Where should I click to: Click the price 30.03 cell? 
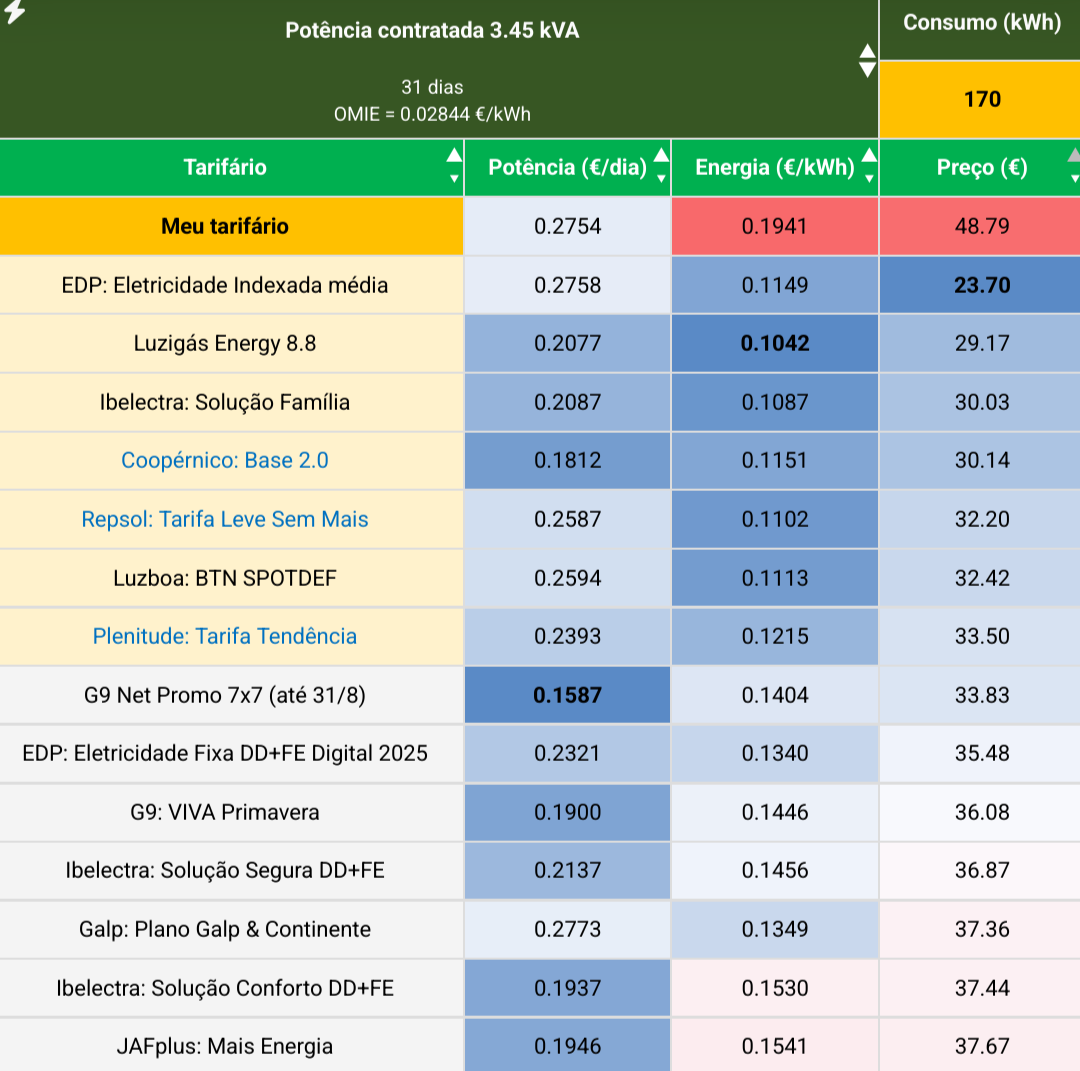982,402
